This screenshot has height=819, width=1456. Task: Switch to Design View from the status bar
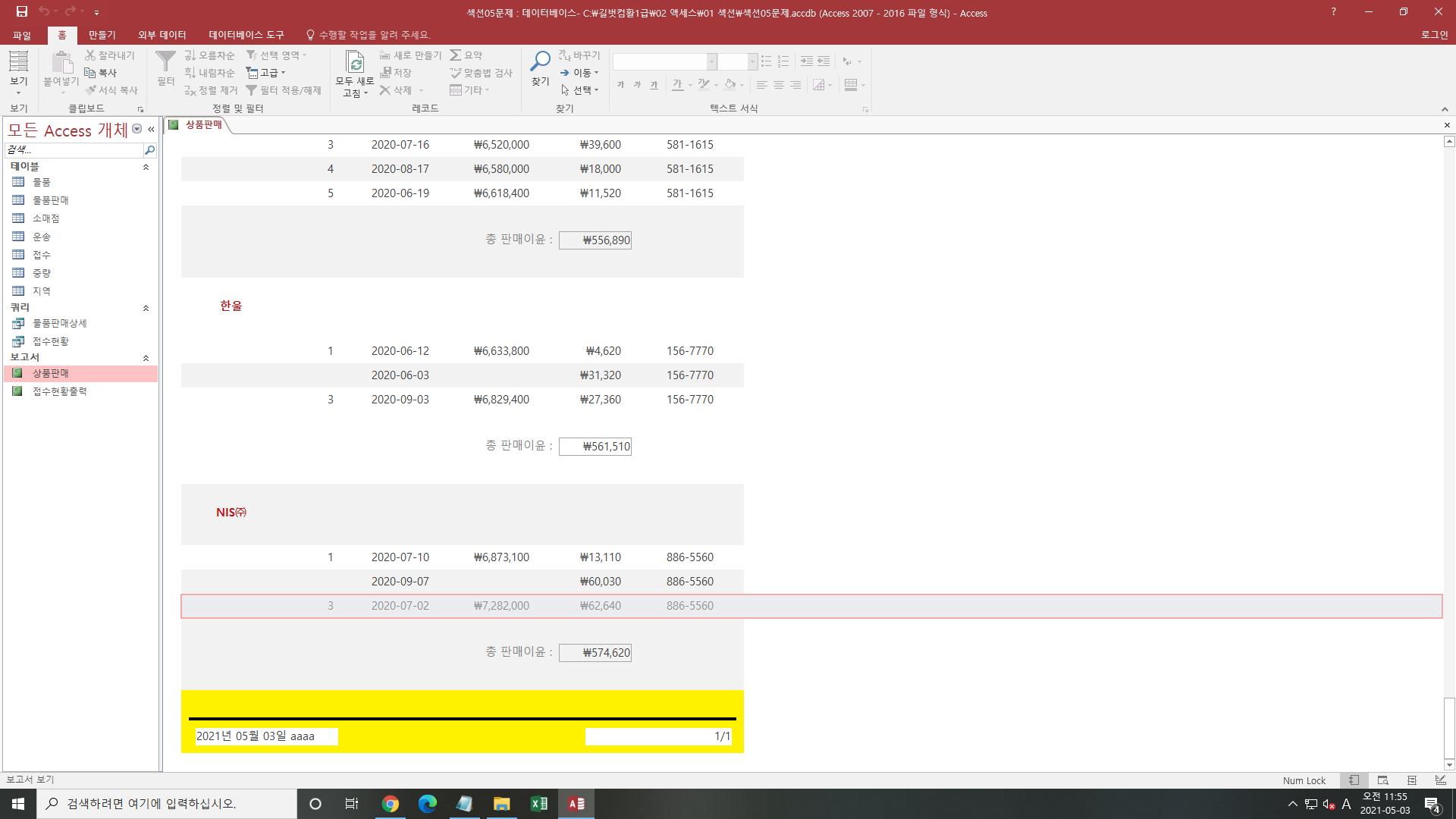point(1440,780)
